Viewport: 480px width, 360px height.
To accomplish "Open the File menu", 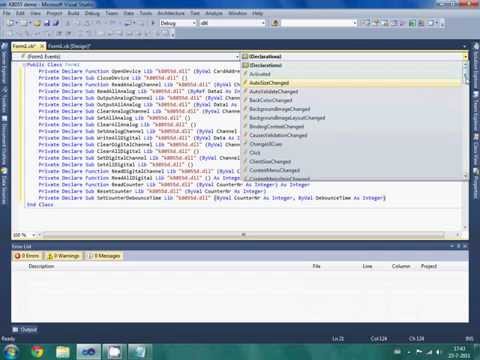I will [7, 13].
